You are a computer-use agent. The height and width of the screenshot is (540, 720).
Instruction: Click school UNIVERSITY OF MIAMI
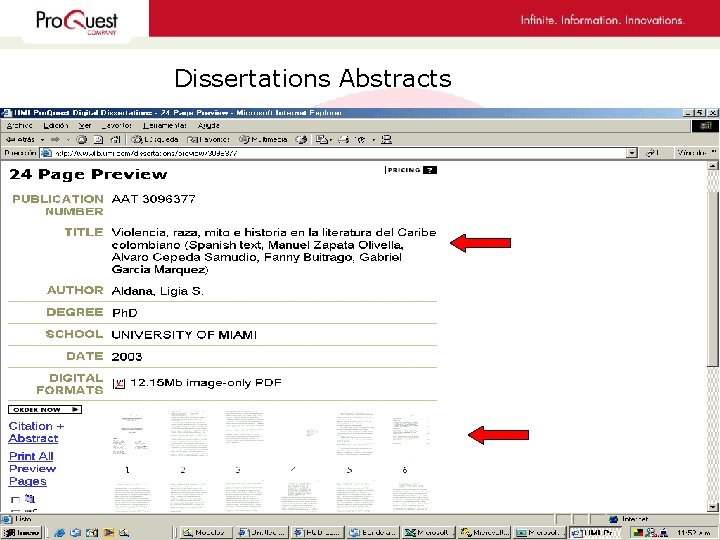(x=184, y=335)
